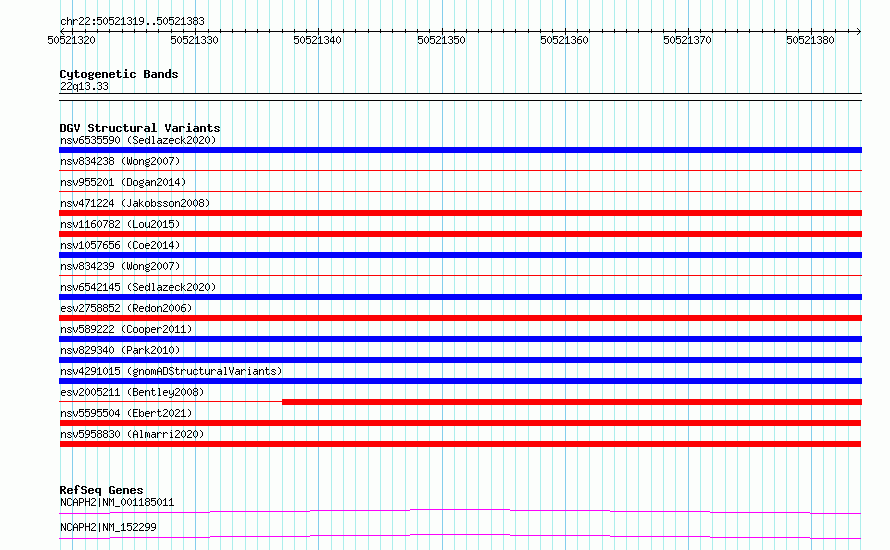Viewport: 890px width, 550px height.
Task: Click ruler tick label 50521340
Action: [317, 40]
